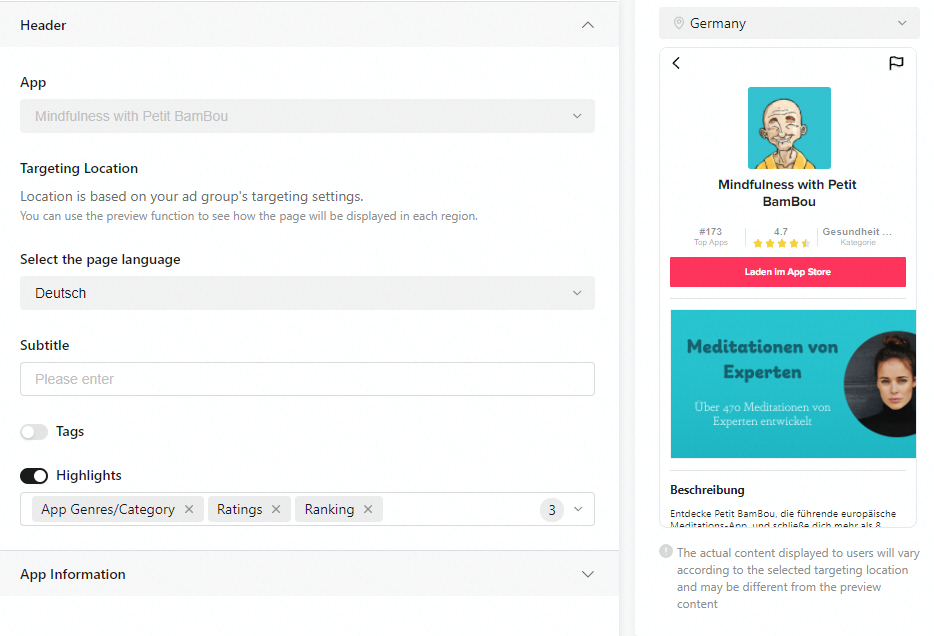Click the Petit BamBou app icon
Screen dimensions: 934x636
coord(789,128)
